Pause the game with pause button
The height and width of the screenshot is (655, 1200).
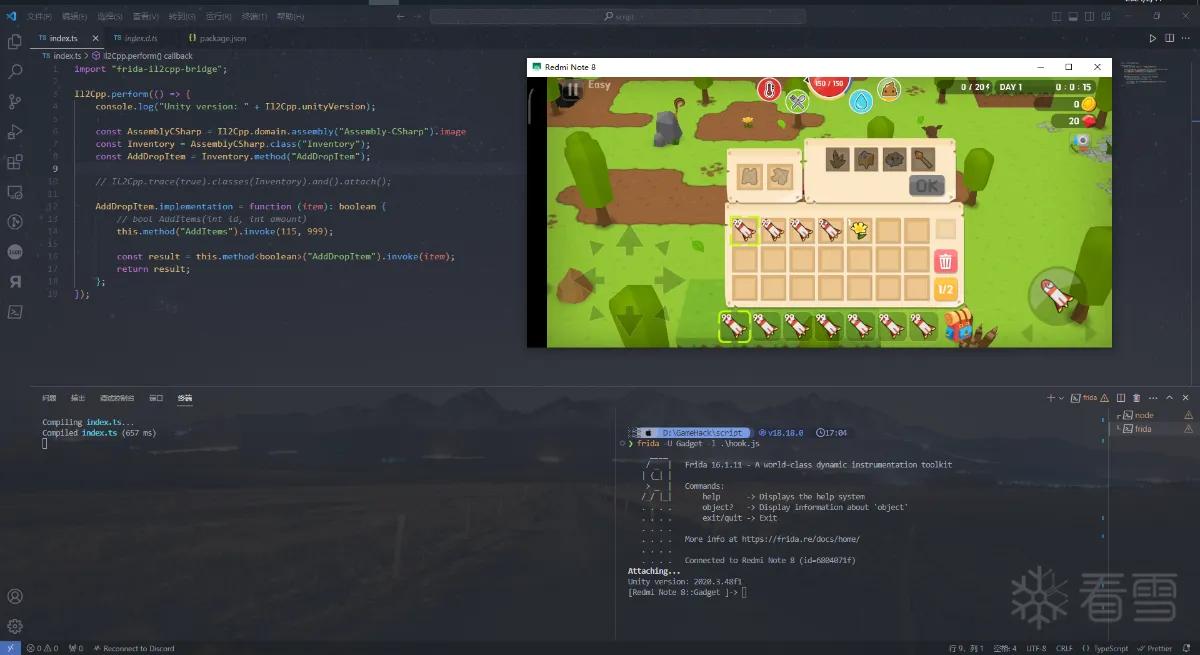coord(571,89)
